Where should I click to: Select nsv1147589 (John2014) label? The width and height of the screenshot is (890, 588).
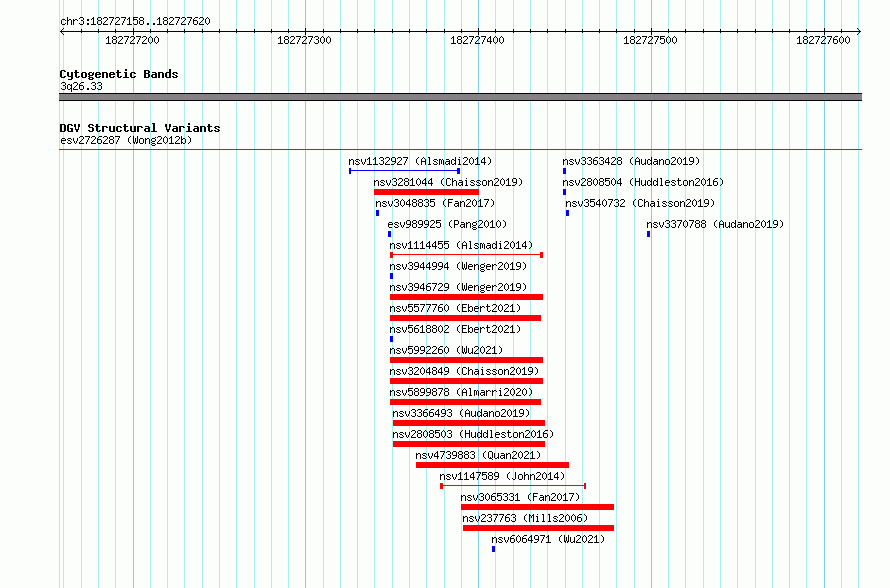[502, 476]
